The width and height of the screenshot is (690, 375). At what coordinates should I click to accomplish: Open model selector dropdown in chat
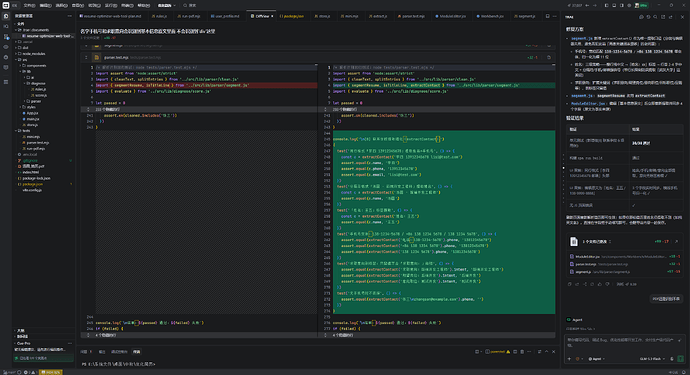pos(653,359)
